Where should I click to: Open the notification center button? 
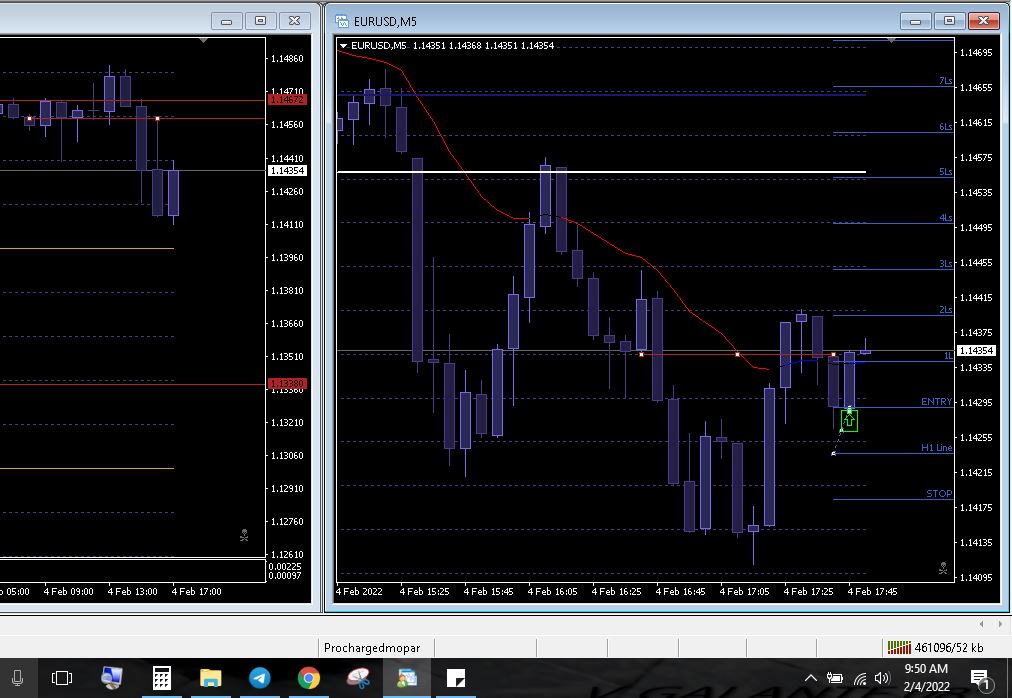980,679
